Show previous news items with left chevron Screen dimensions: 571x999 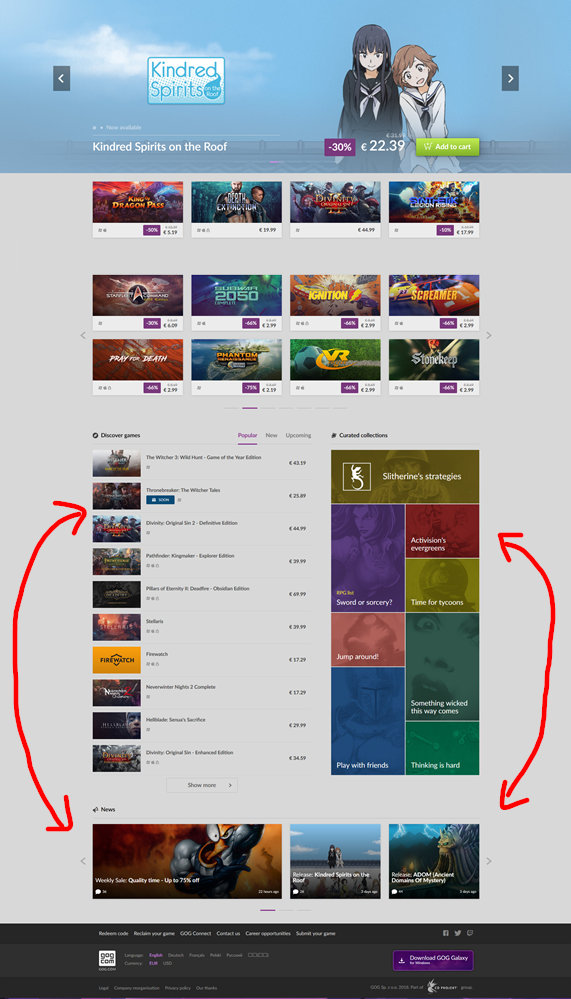(x=83, y=861)
